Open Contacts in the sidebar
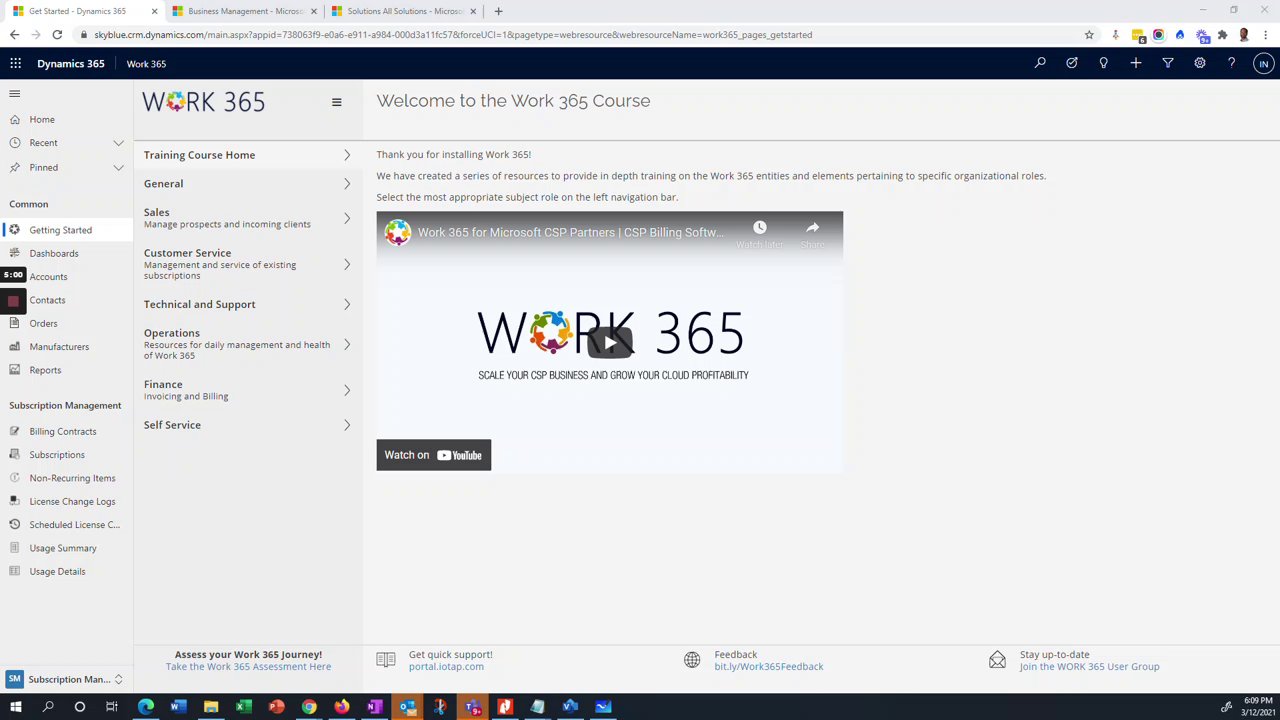1280x720 pixels. 47,300
